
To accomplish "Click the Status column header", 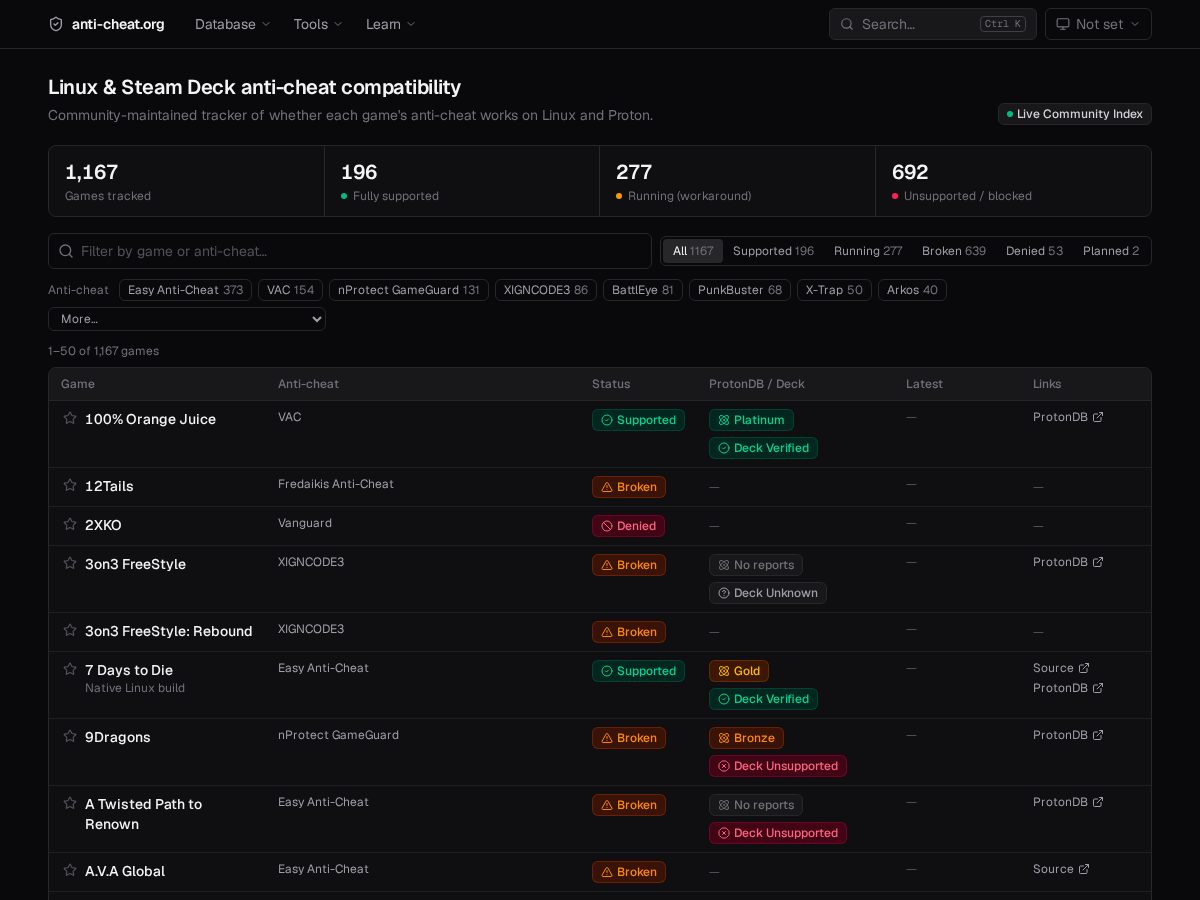I will coord(611,384).
